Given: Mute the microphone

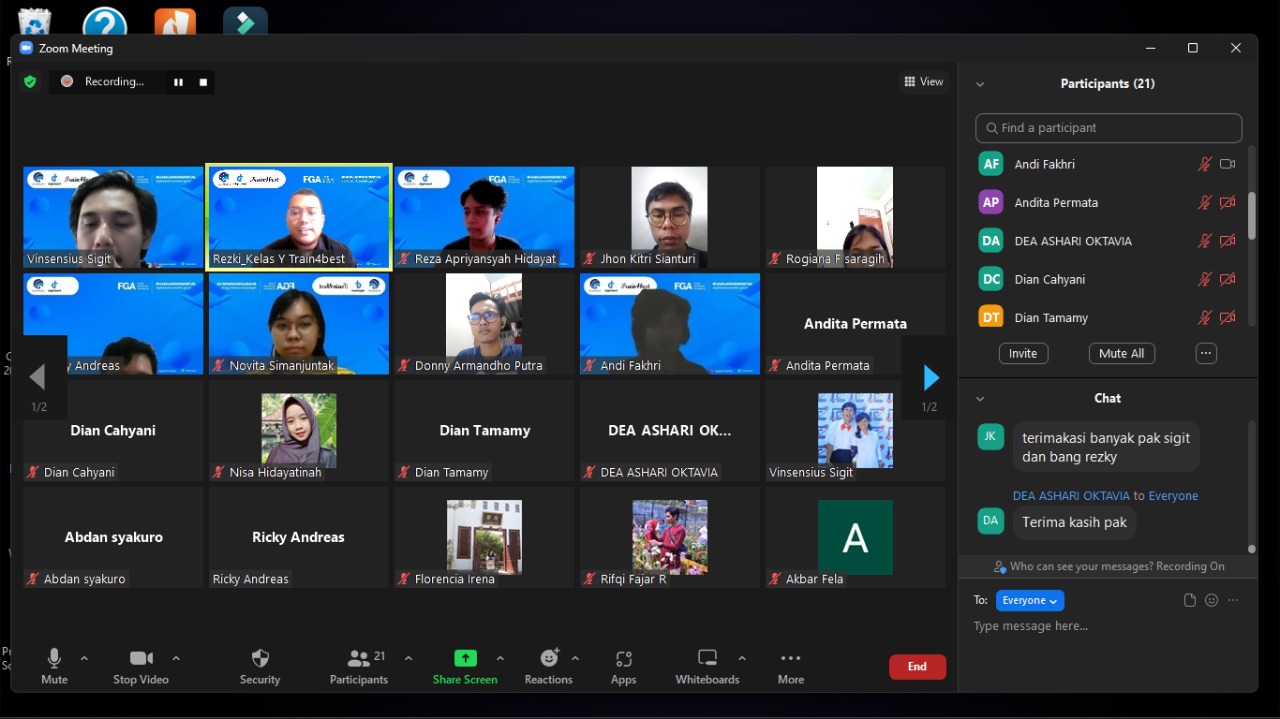Looking at the screenshot, I should click(x=54, y=665).
